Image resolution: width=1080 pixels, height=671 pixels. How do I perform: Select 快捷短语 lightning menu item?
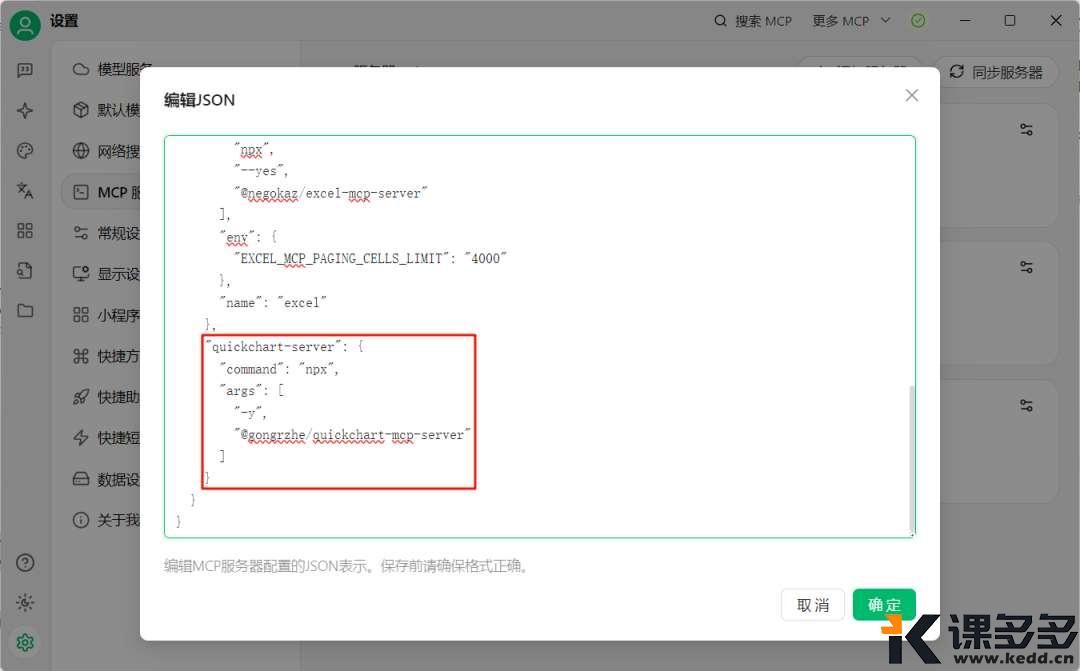pos(105,437)
